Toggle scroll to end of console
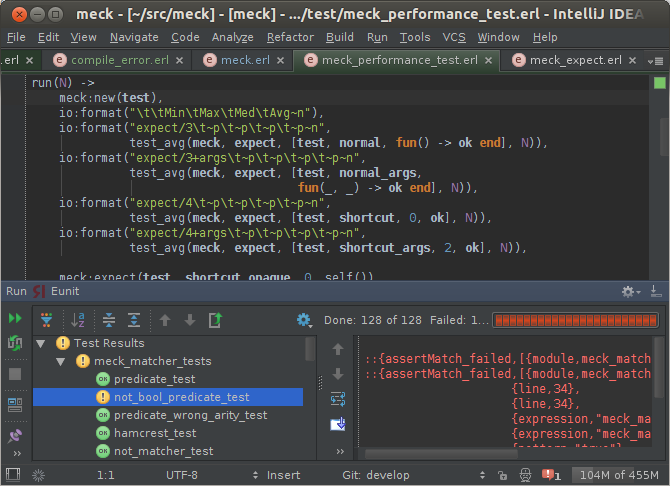The image size is (670, 486). click(338, 424)
